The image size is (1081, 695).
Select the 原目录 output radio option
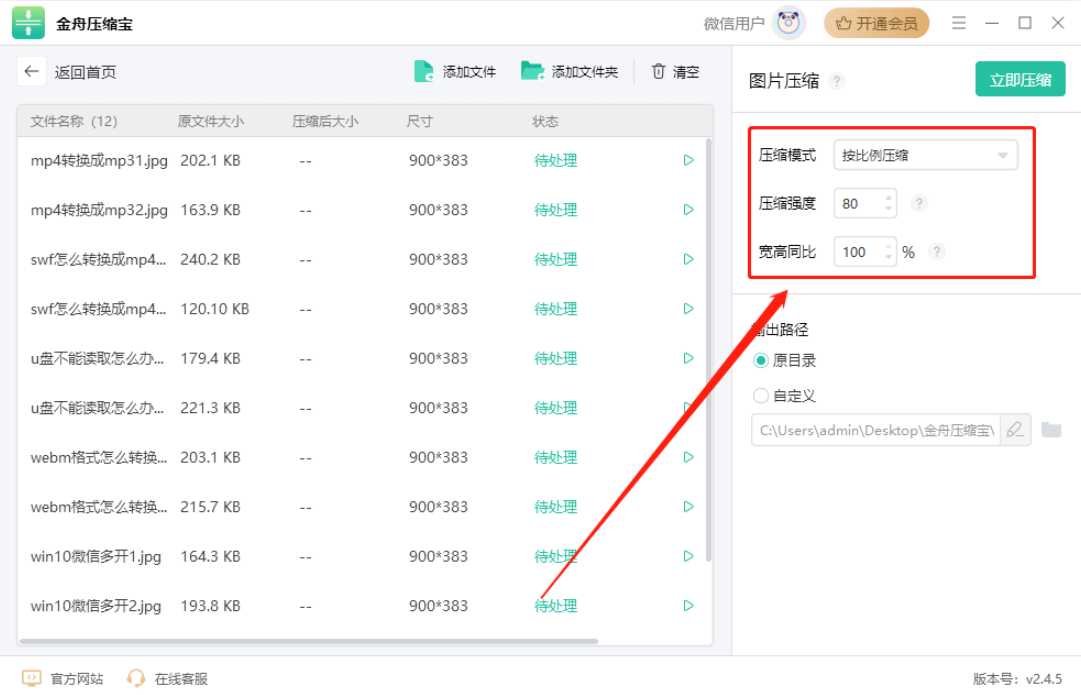coord(761,360)
